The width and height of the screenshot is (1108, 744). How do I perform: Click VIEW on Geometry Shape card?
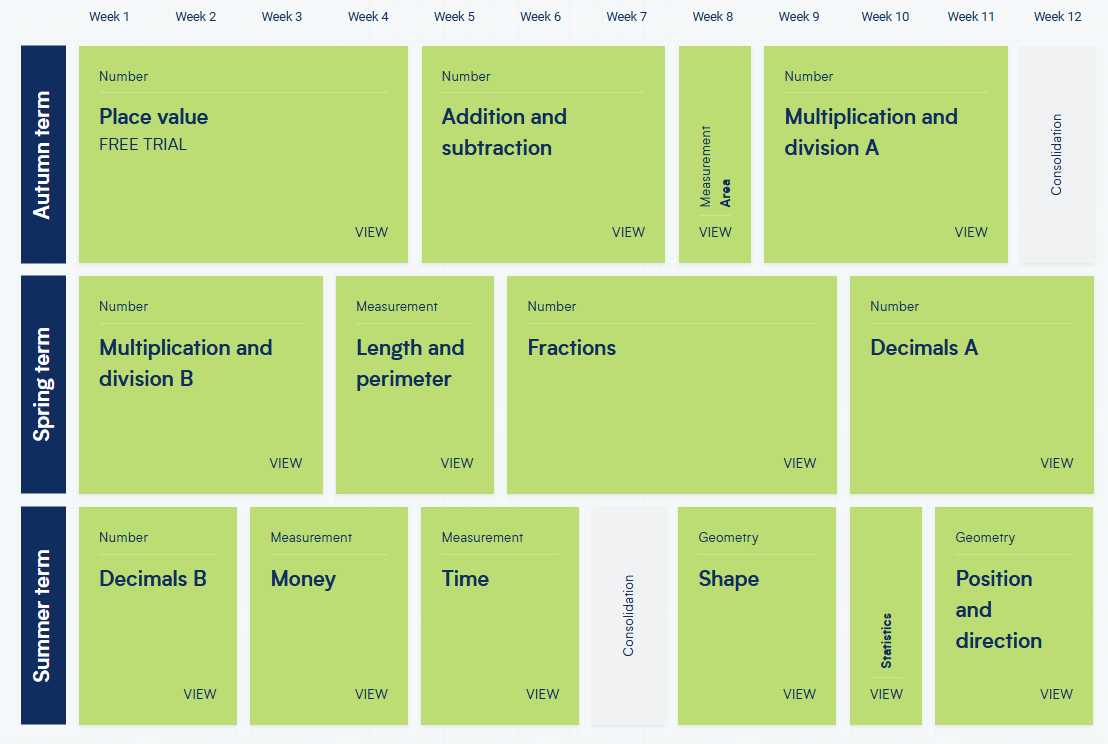[799, 695]
